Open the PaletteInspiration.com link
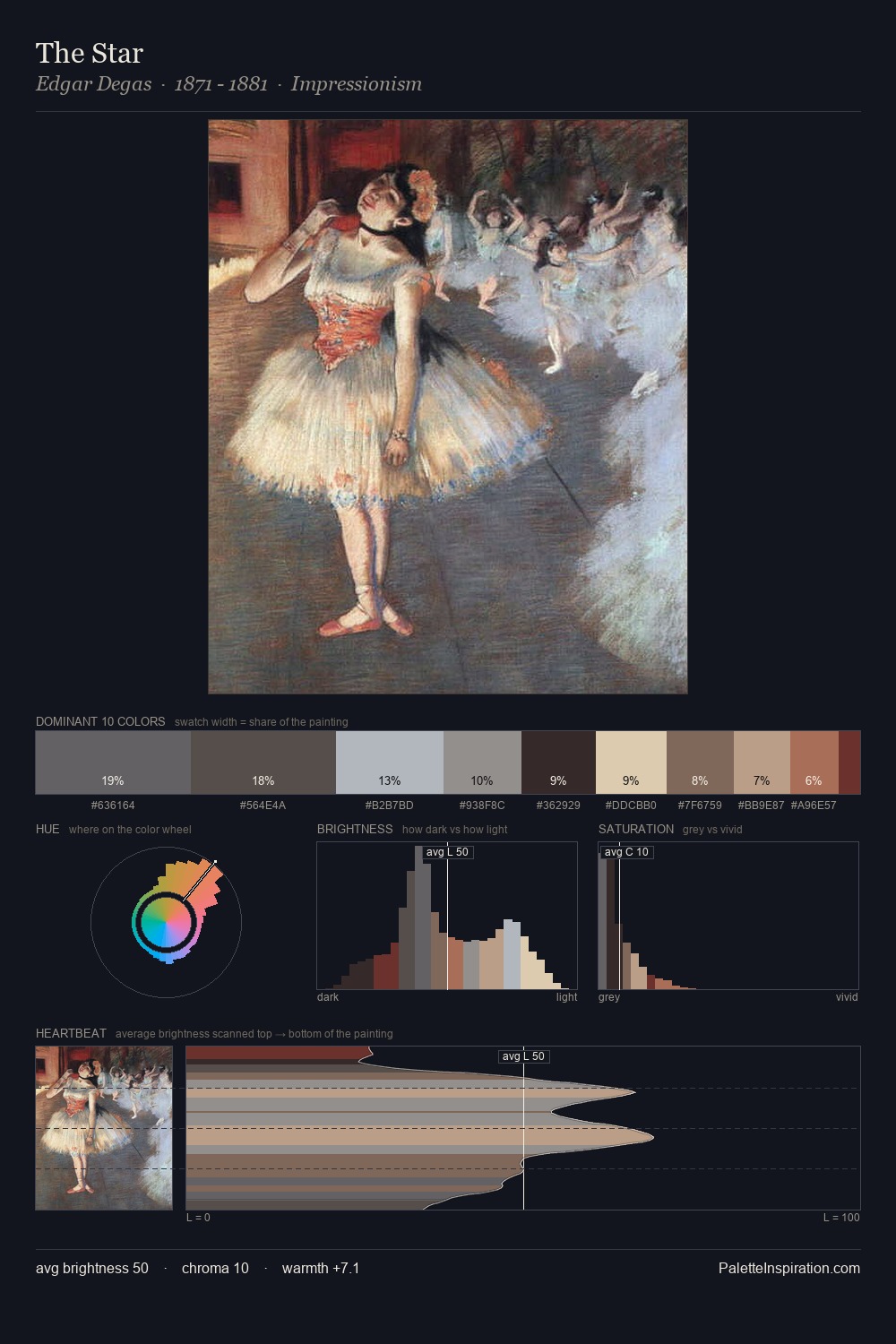Image resolution: width=896 pixels, height=1344 pixels. tap(789, 1268)
